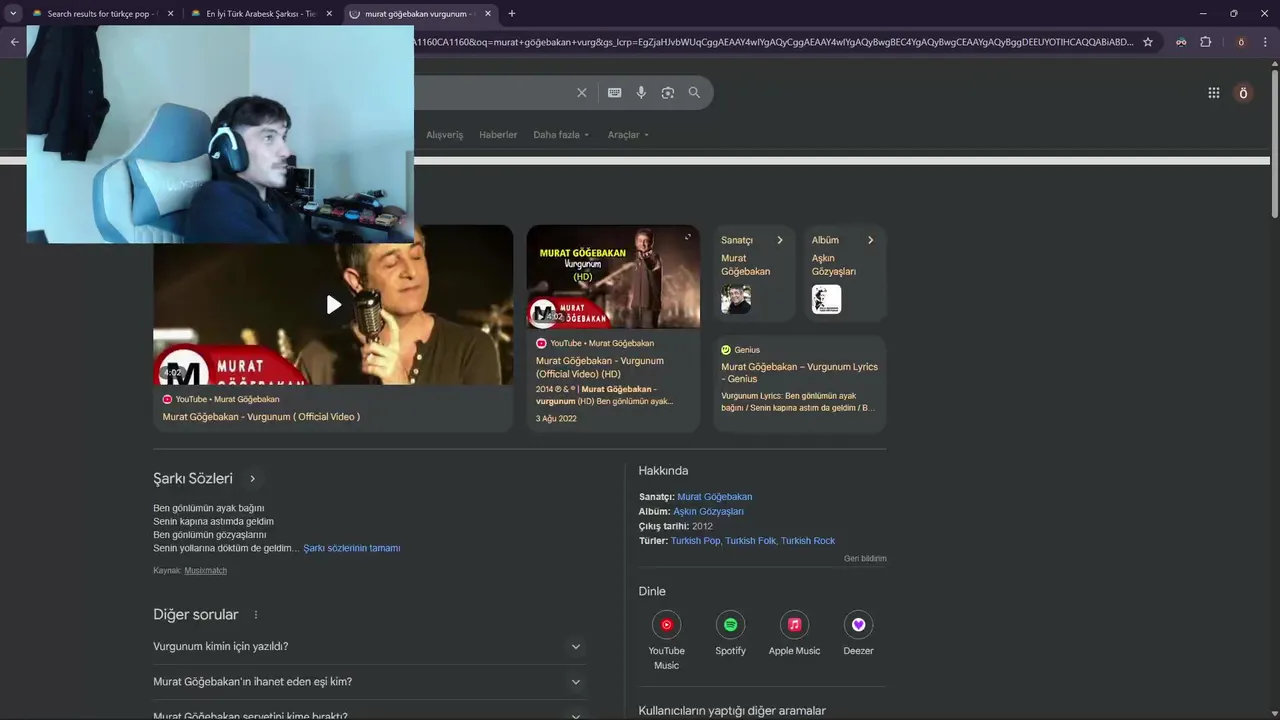This screenshot has height=720, width=1280.
Task: Go back with the browser back arrow
Action: [x=14, y=42]
